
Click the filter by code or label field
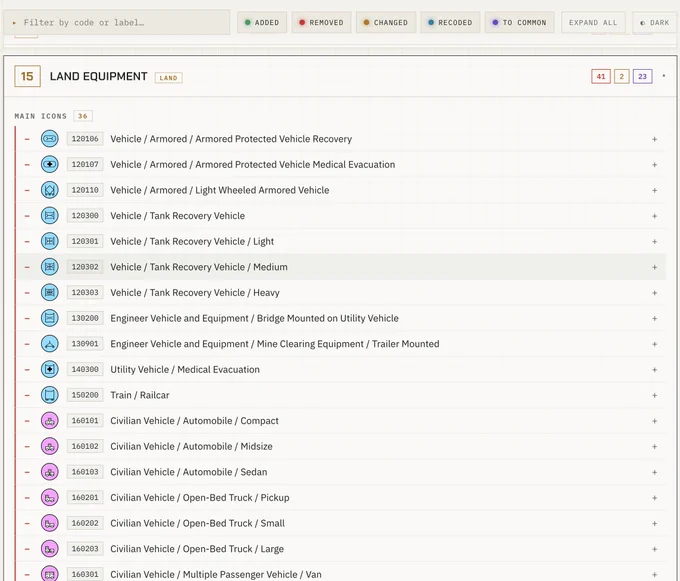(117, 23)
